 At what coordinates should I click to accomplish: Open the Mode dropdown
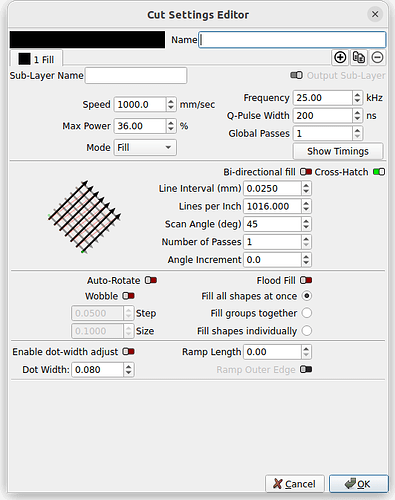145,147
